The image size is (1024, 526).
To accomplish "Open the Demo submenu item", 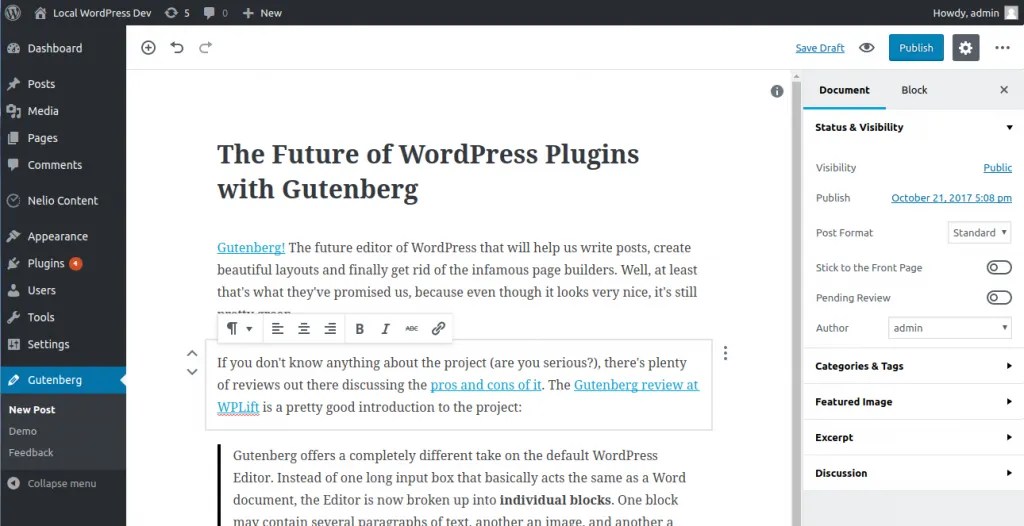I will pos(23,431).
